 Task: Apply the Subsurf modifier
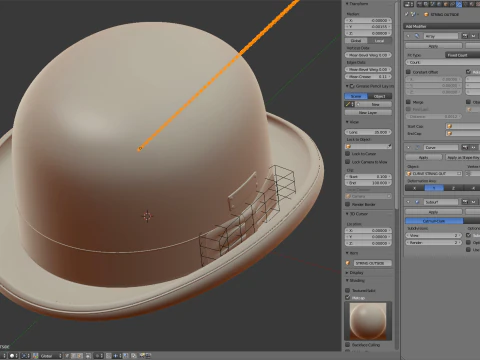433,212
